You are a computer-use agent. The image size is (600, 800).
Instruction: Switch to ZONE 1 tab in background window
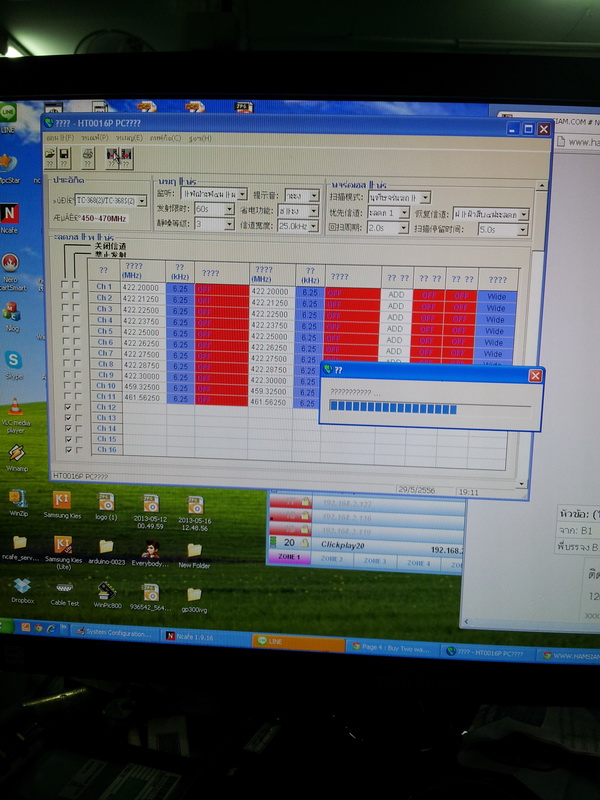tap(289, 557)
